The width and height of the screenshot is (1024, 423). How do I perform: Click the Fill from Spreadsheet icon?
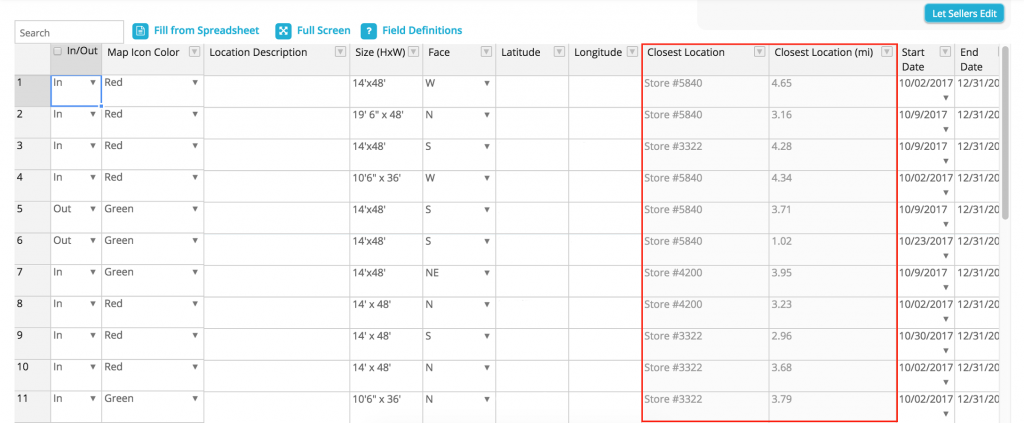140,31
